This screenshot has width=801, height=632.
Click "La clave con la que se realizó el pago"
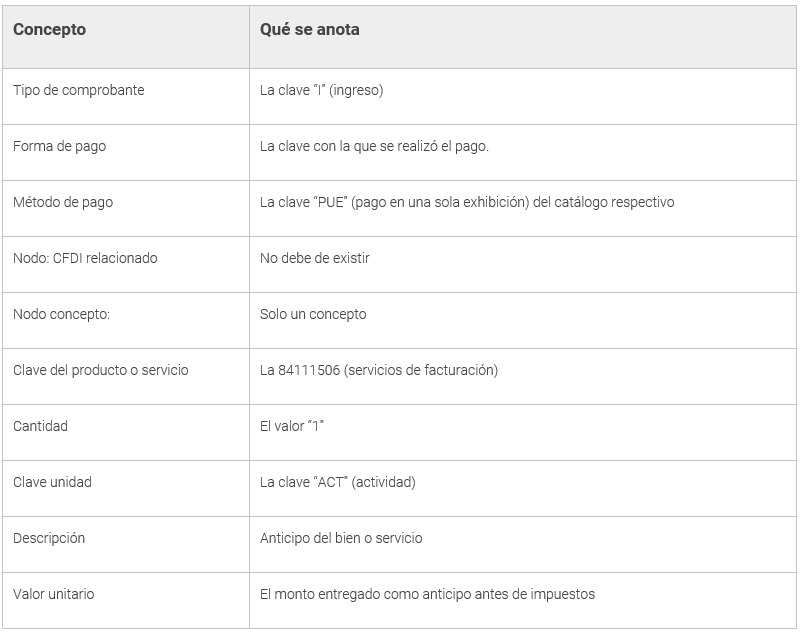(374, 146)
